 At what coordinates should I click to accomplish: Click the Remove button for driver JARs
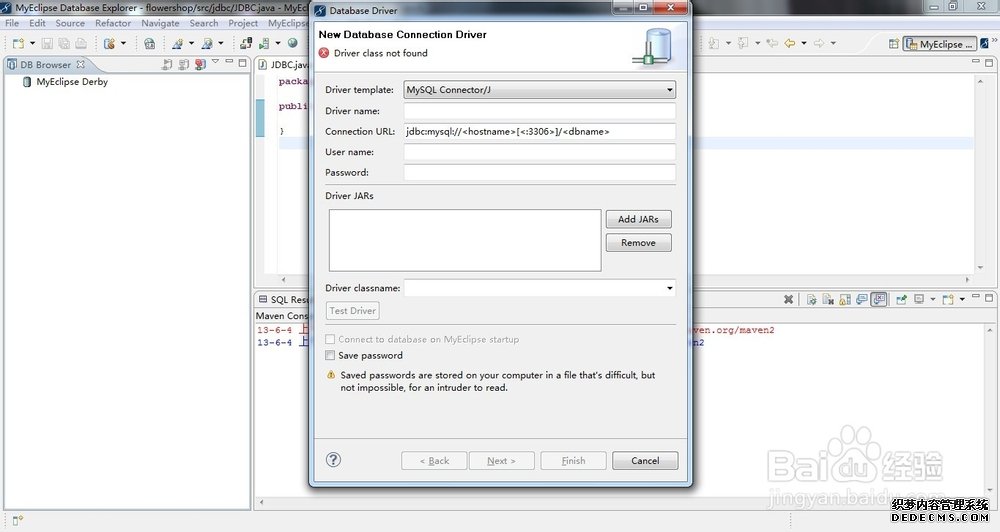pos(638,243)
